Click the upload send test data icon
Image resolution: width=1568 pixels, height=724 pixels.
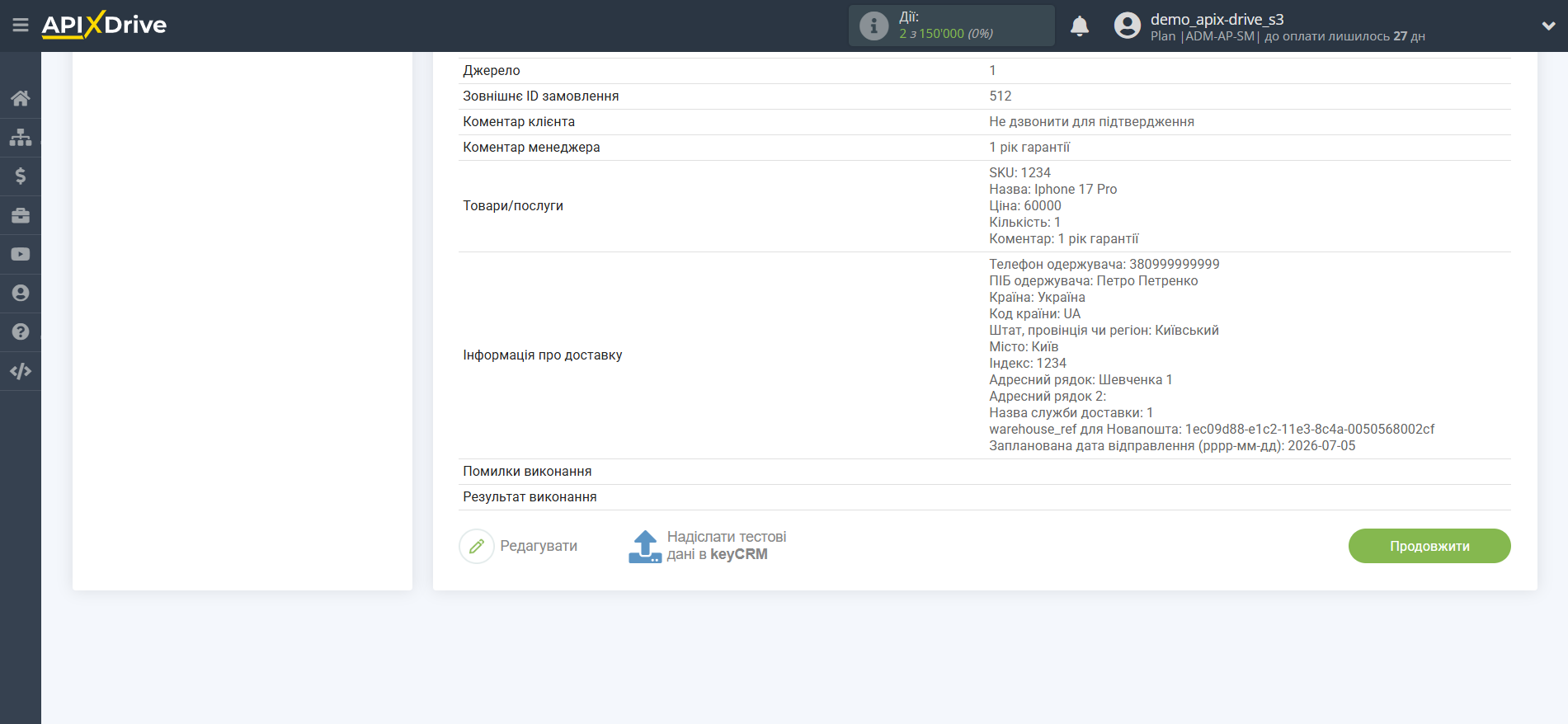point(645,546)
